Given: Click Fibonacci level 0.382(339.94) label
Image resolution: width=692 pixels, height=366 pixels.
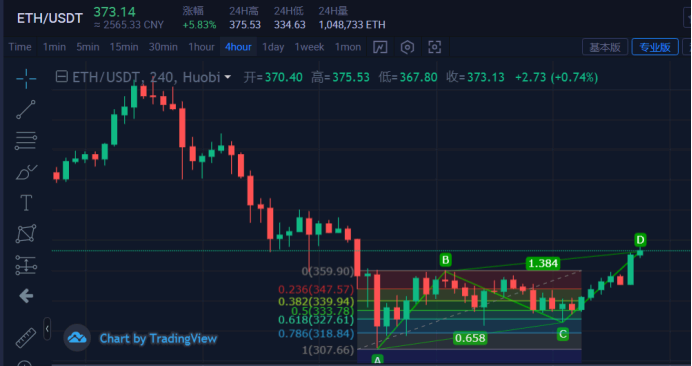Looking at the screenshot, I should pos(316,302).
